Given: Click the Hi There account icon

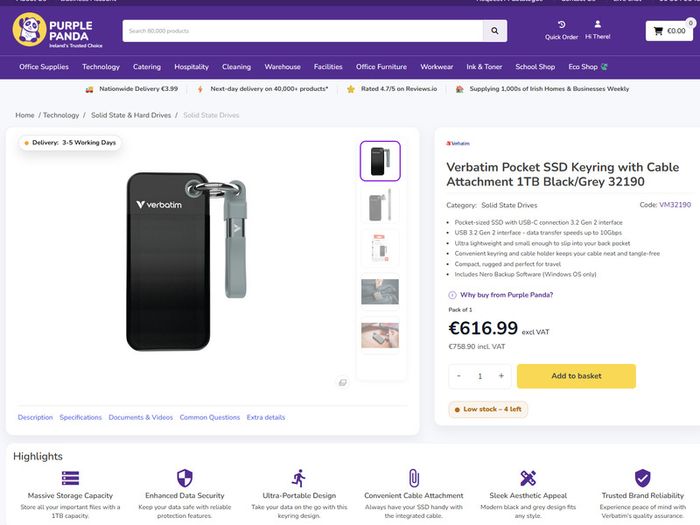Looking at the screenshot, I should 597,24.
